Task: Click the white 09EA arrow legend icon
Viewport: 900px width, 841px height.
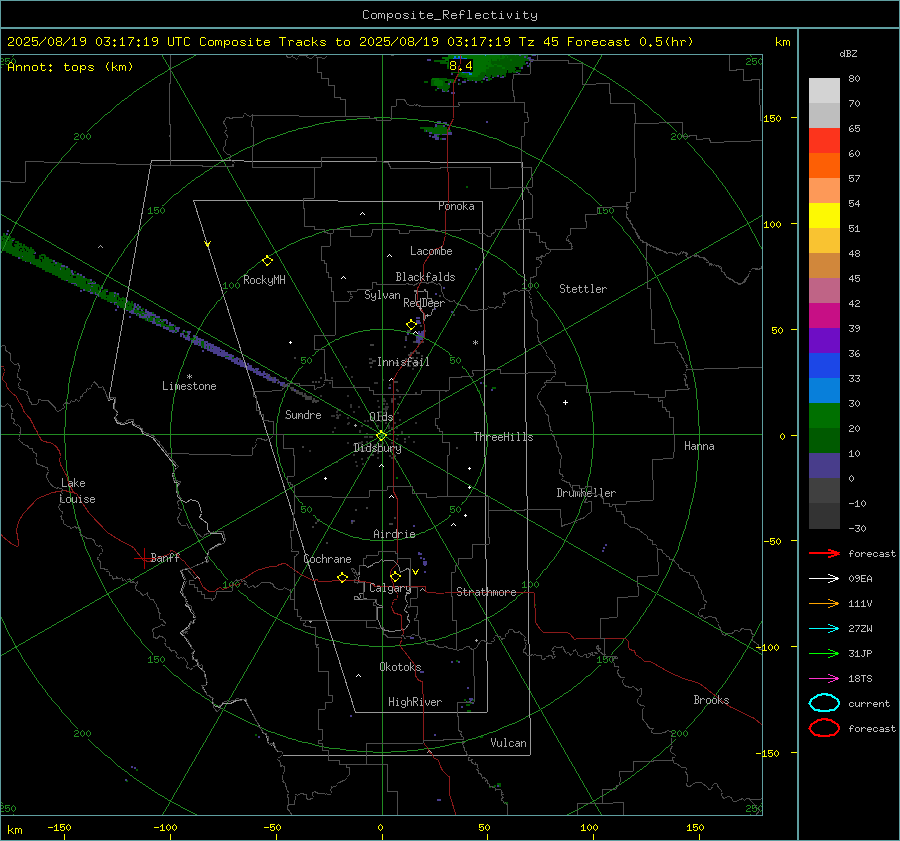Action: (x=824, y=579)
